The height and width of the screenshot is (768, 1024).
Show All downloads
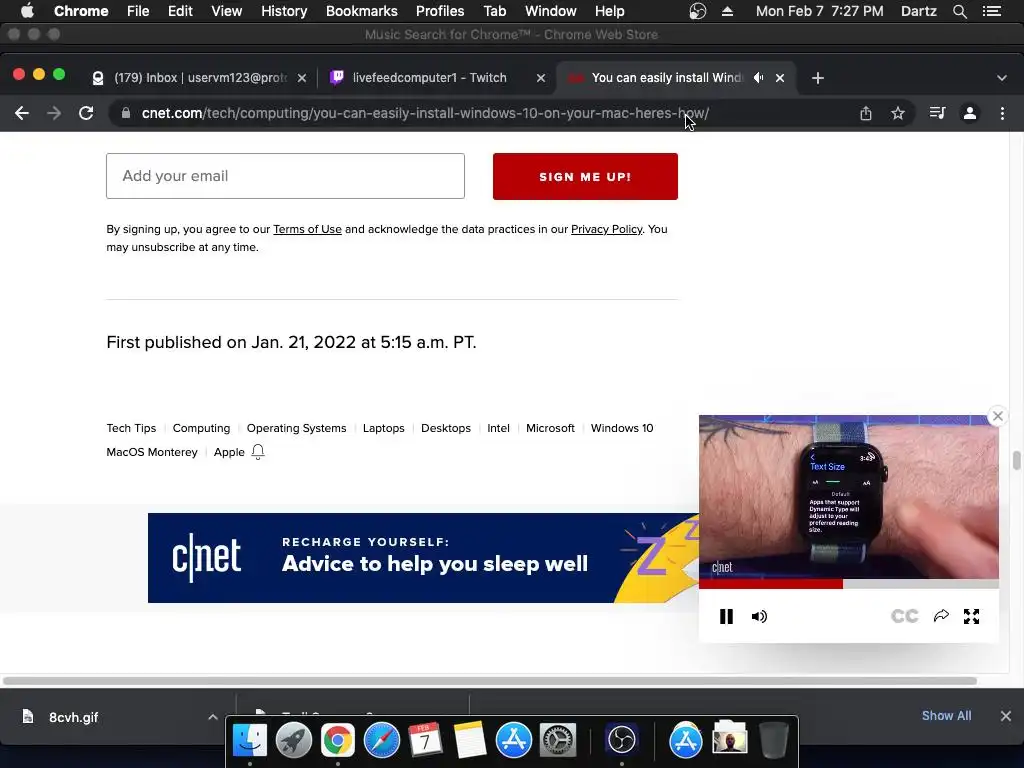tap(946, 716)
